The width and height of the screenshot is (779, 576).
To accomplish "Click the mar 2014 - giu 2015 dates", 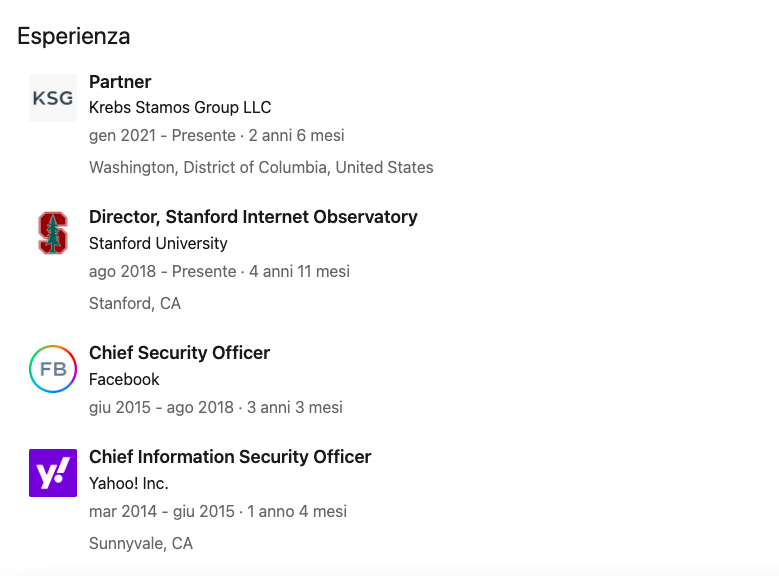I will tap(163, 512).
